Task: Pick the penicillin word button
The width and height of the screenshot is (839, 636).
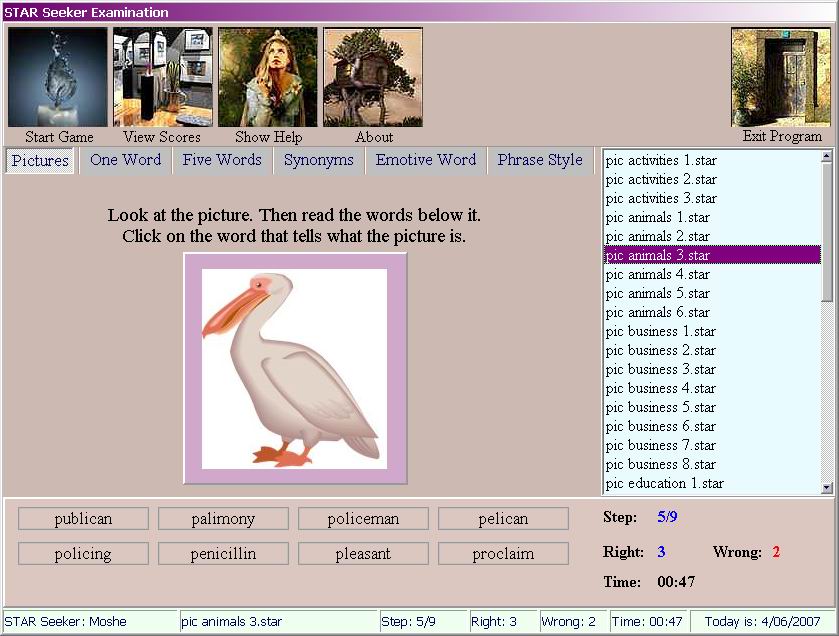Action: pos(223,554)
